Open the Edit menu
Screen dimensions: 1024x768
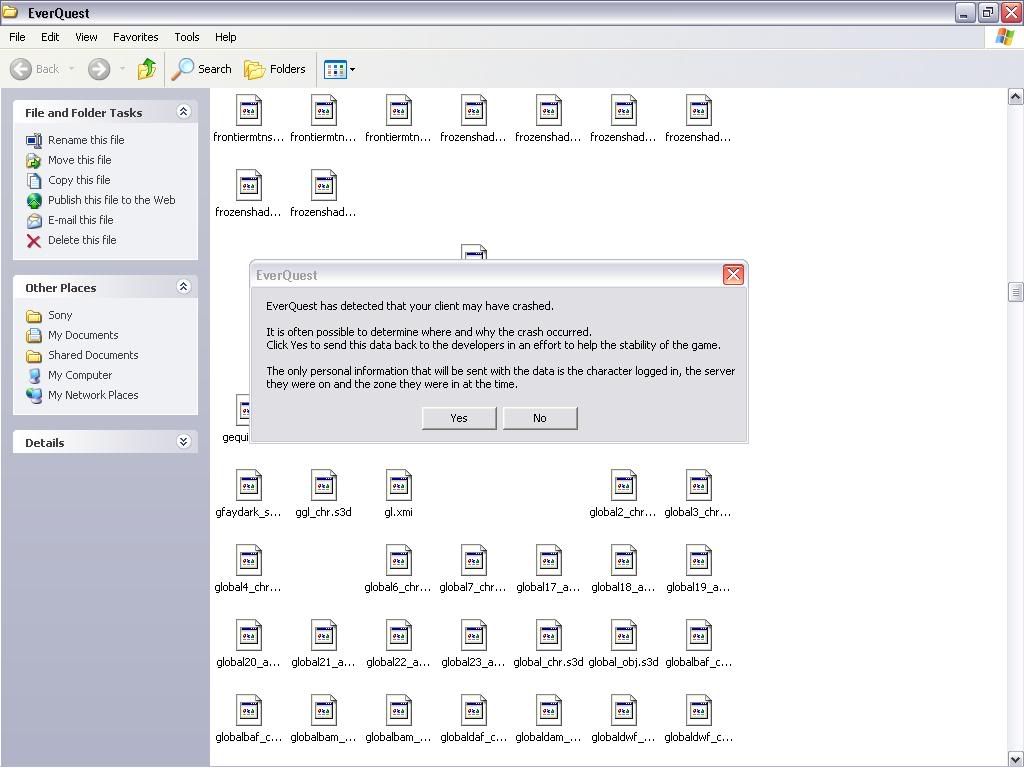[50, 37]
